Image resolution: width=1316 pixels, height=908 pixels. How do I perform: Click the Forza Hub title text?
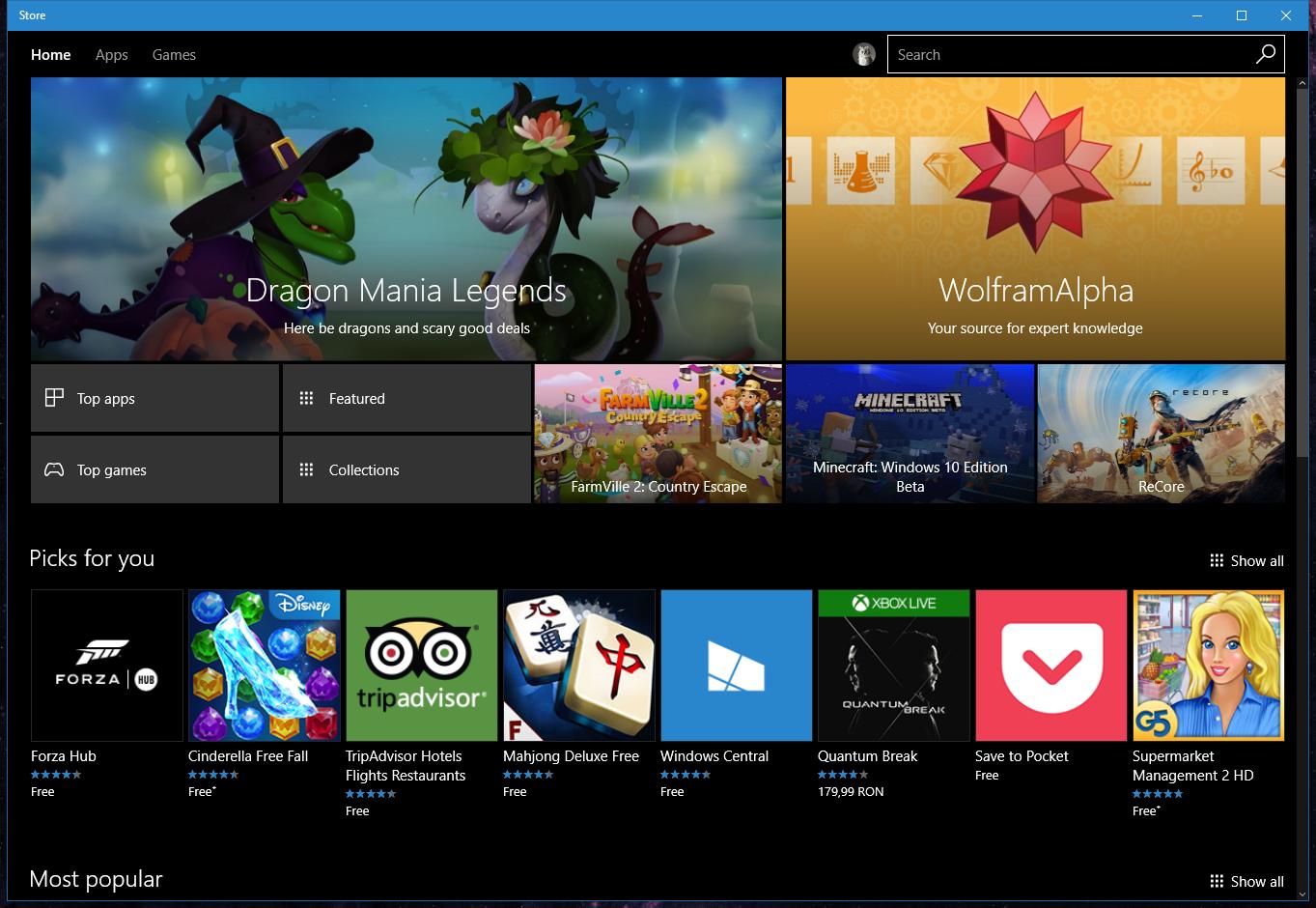tap(64, 756)
